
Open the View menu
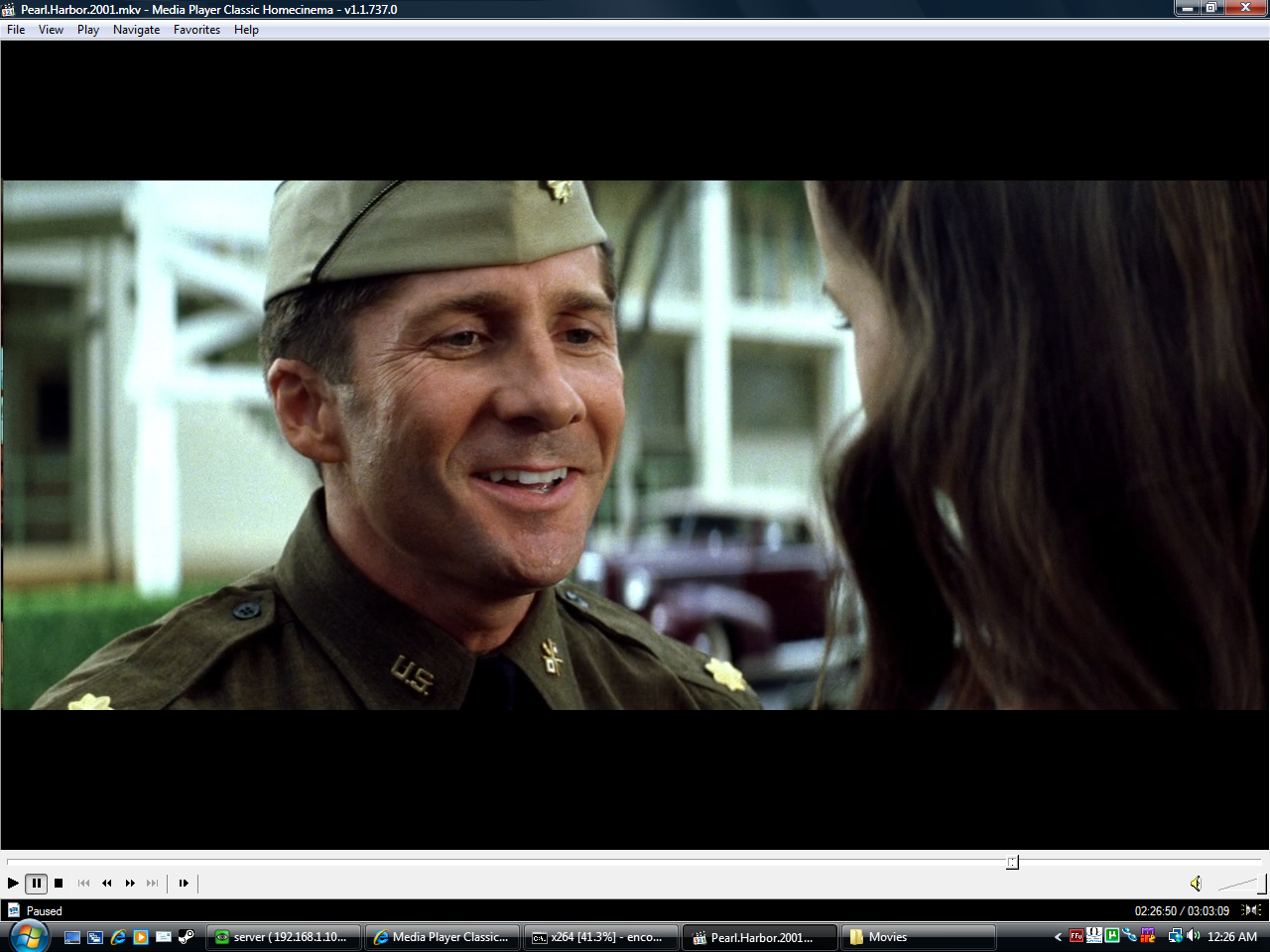coord(51,30)
